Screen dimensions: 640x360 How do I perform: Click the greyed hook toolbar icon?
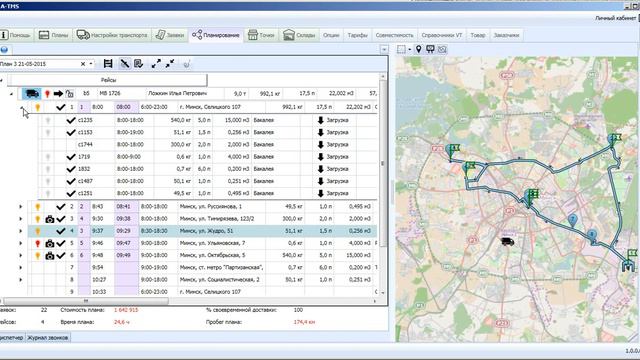[187, 64]
